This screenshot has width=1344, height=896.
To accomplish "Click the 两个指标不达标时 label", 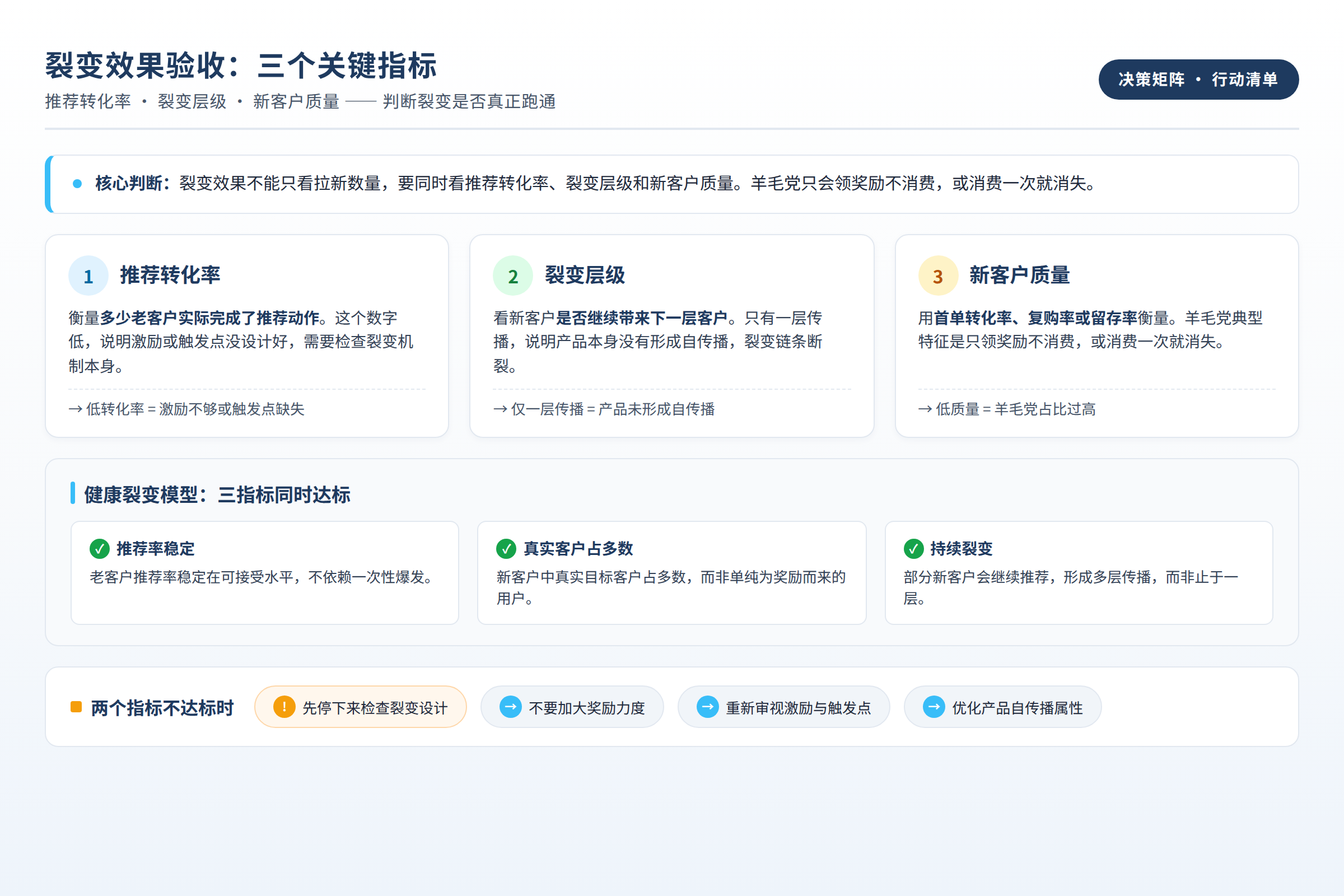I will pyautogui.click(x=162, y=708).
